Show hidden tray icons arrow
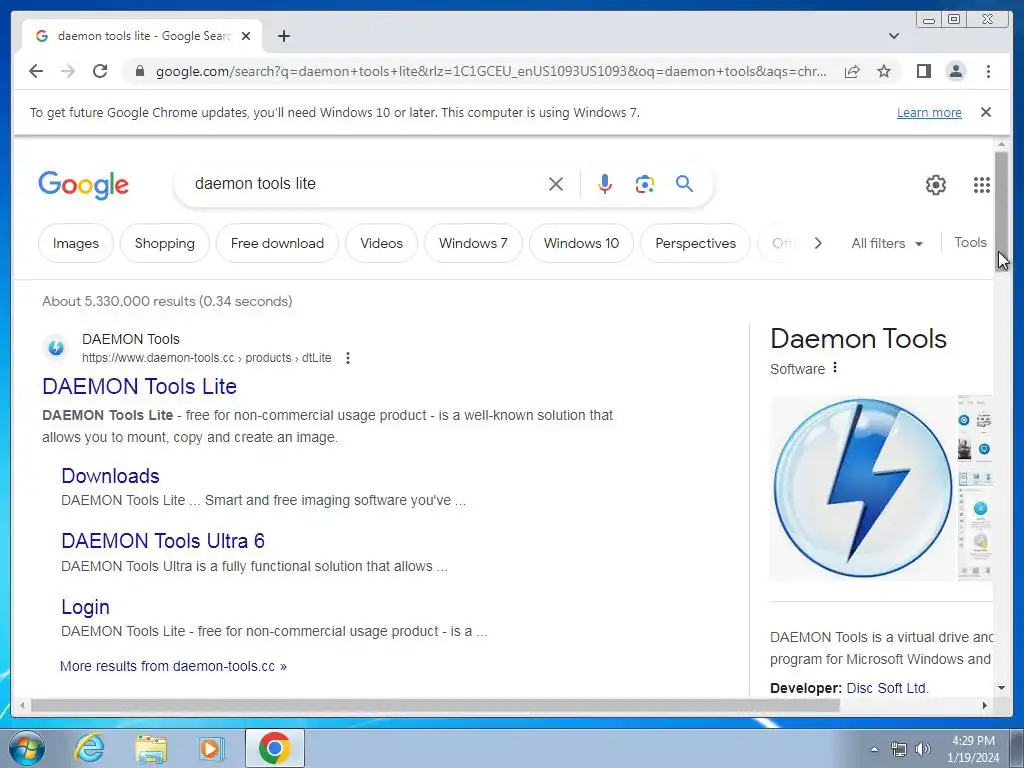 pos(874,749)
